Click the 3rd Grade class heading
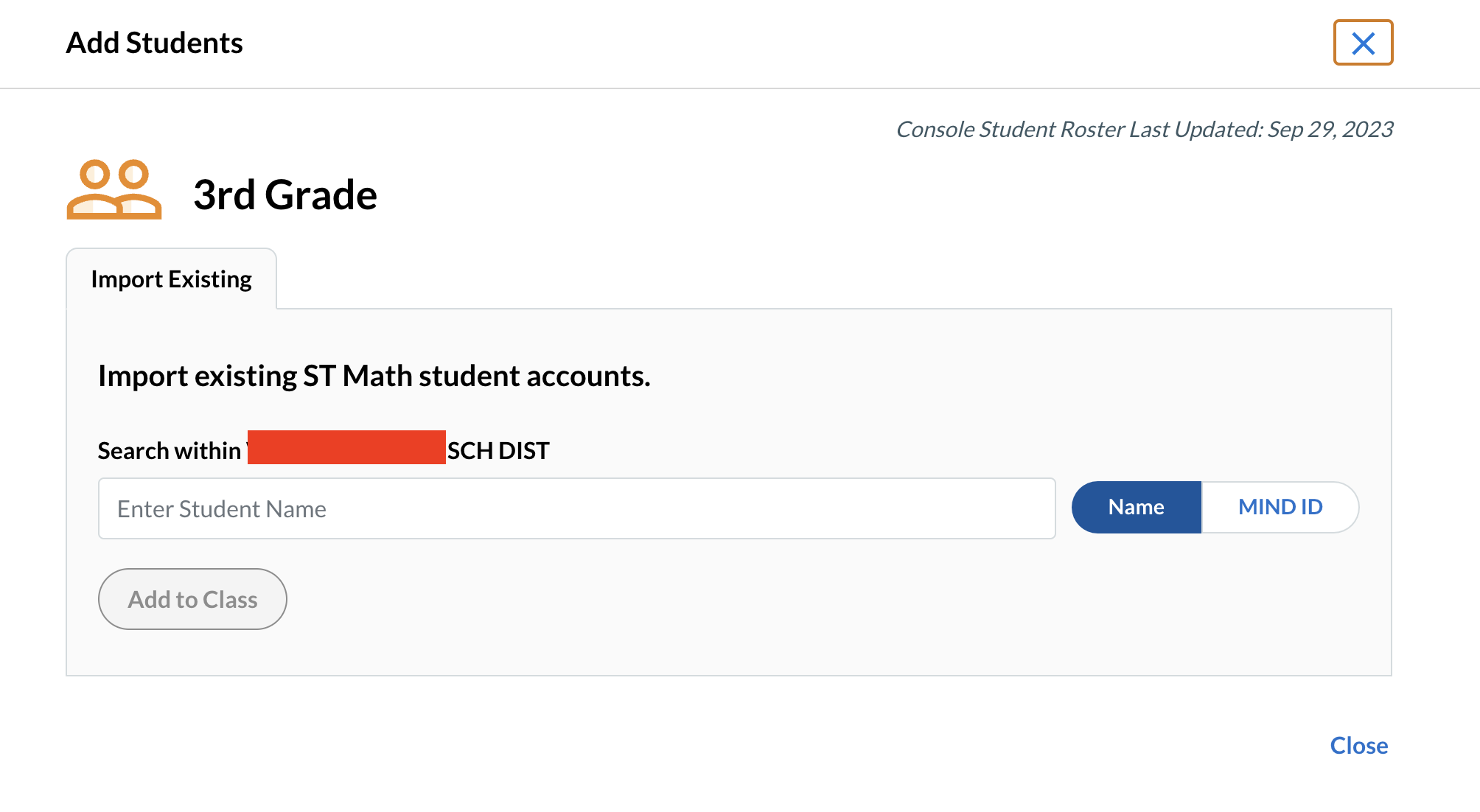Screen dimensions: 1480x812 pyautogui.click(x=286, y=194)
